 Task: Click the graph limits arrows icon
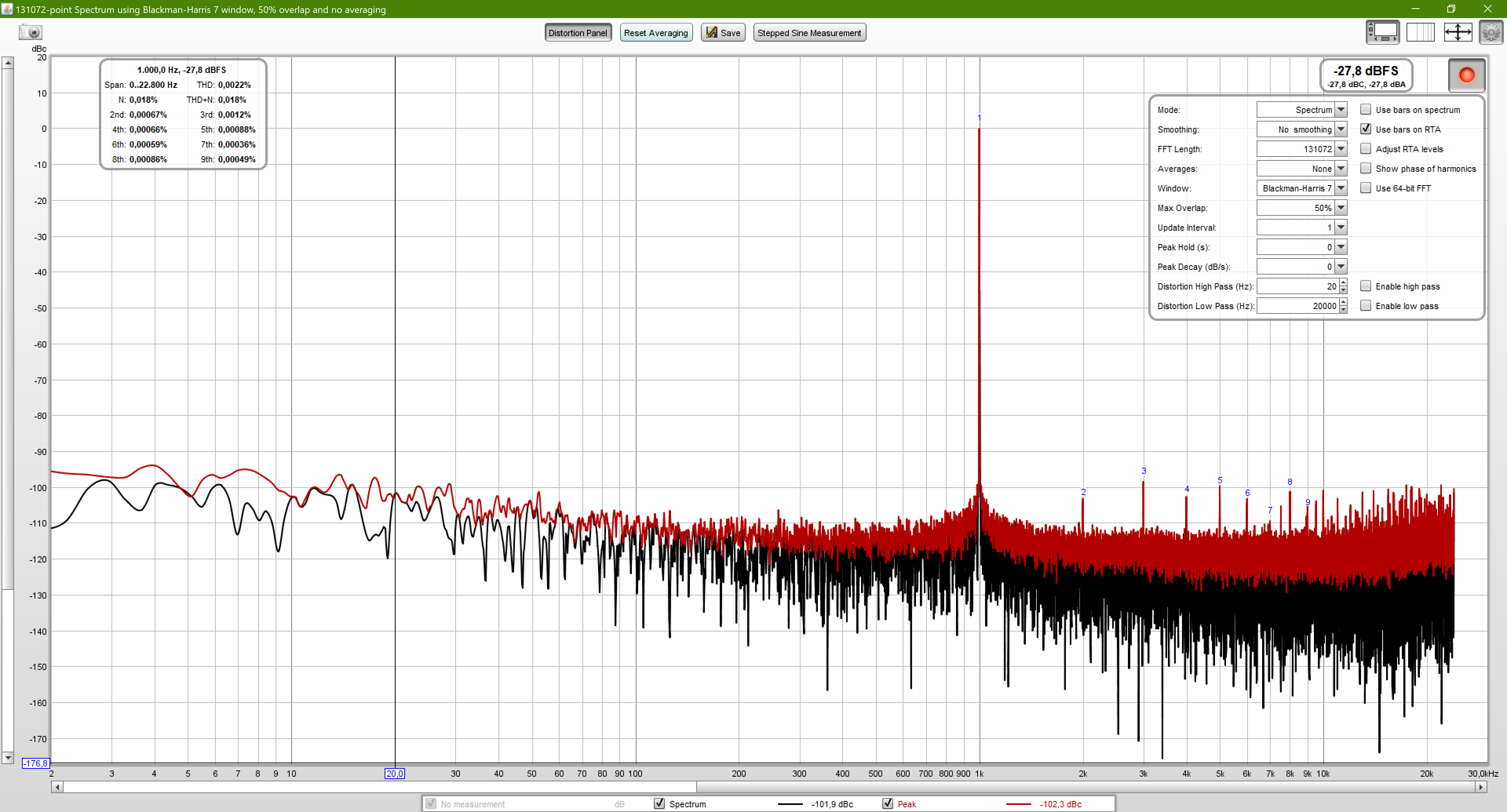pos(1457,32)
